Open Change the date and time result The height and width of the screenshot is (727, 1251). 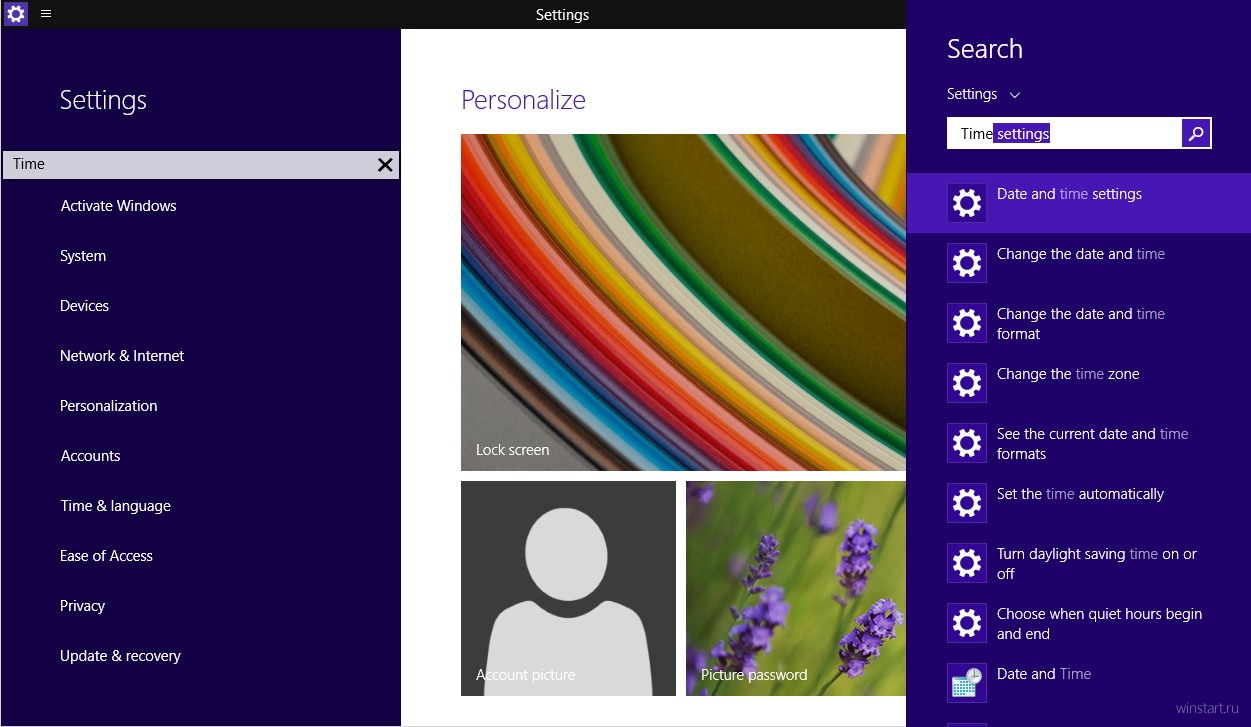click(x=1079, y=263)
